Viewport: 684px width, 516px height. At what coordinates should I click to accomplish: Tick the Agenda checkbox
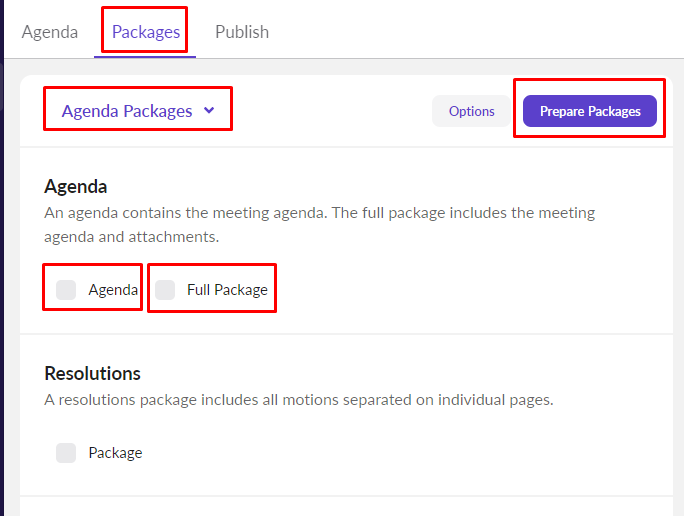point(66,290)
